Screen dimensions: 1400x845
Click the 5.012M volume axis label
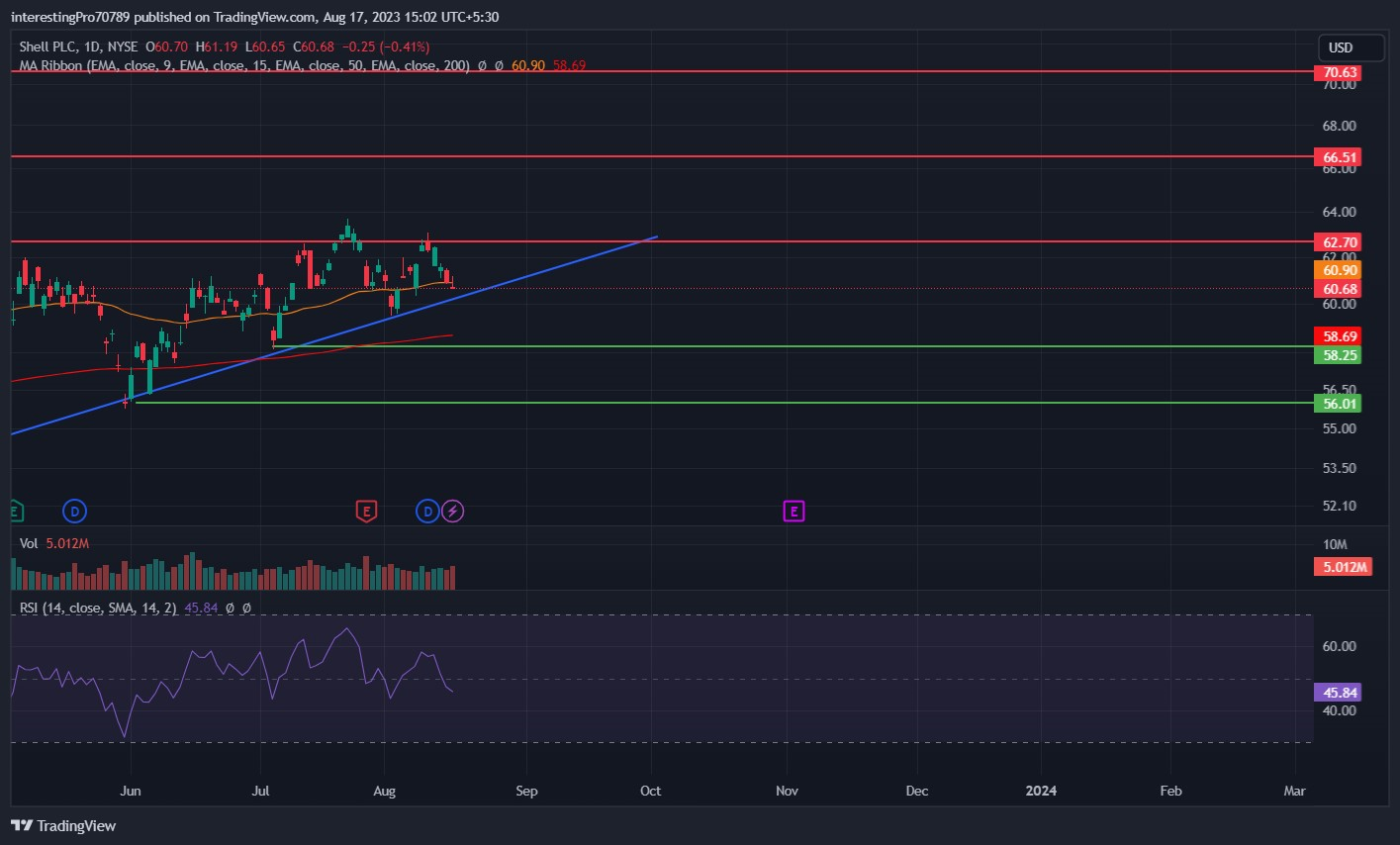(1343, 567)
